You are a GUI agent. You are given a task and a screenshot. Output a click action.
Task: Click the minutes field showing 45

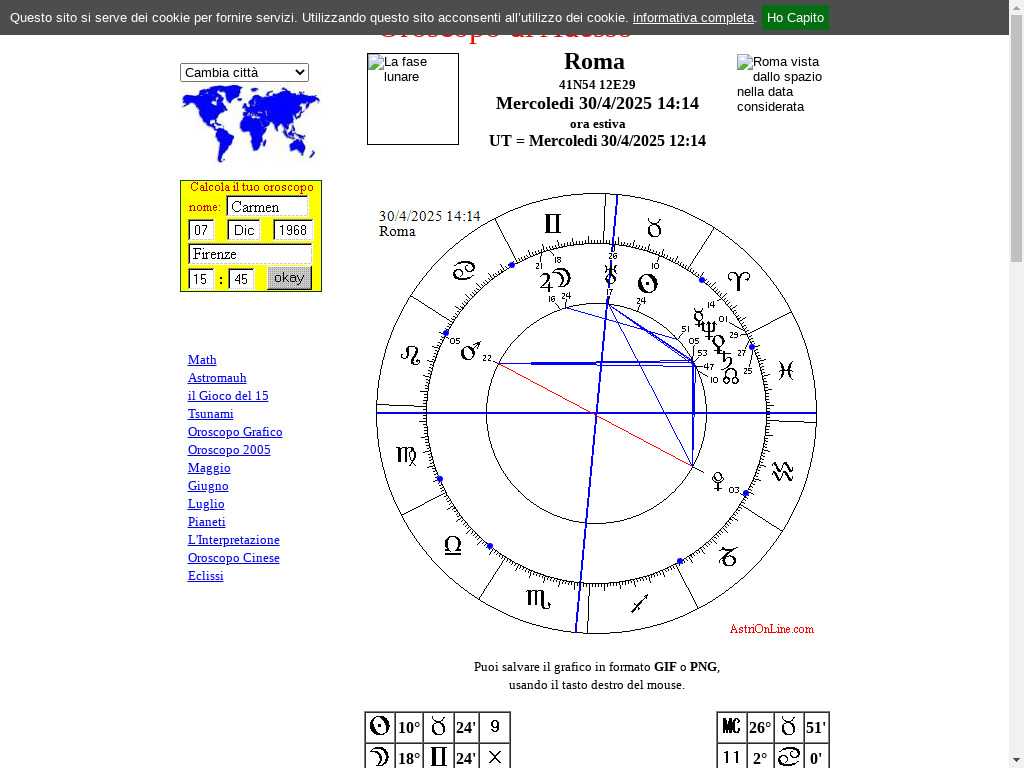[241, 279]
